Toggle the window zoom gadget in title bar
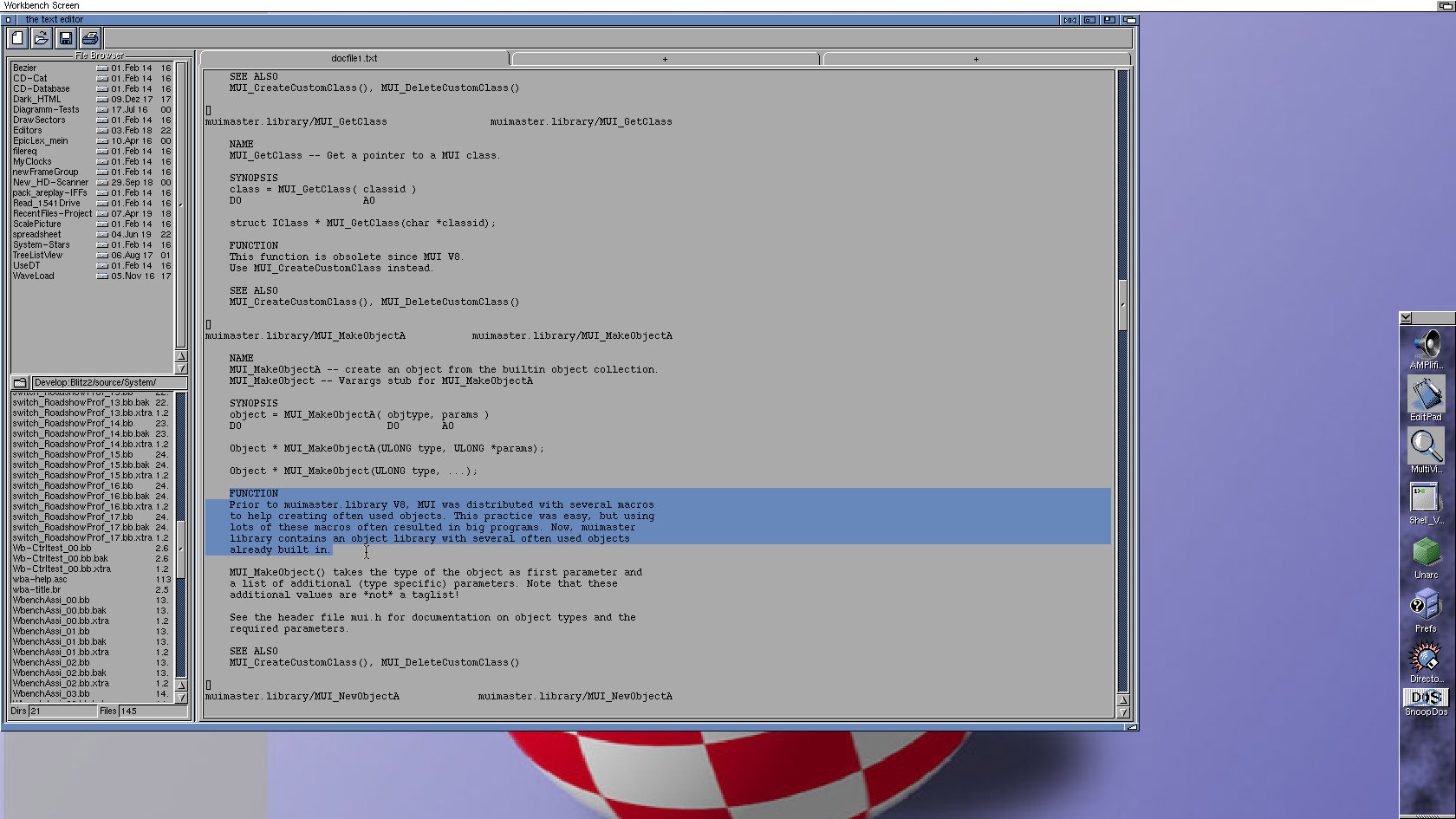Viewport: 1456px width, 819px height. [1109, 20]
